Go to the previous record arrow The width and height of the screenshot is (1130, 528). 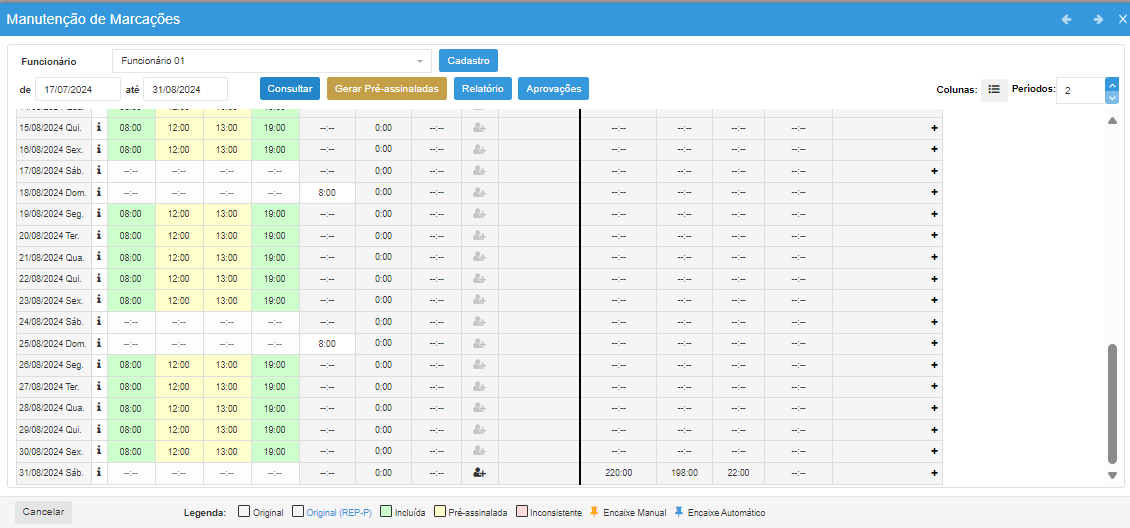click(x=1067, y=19)
